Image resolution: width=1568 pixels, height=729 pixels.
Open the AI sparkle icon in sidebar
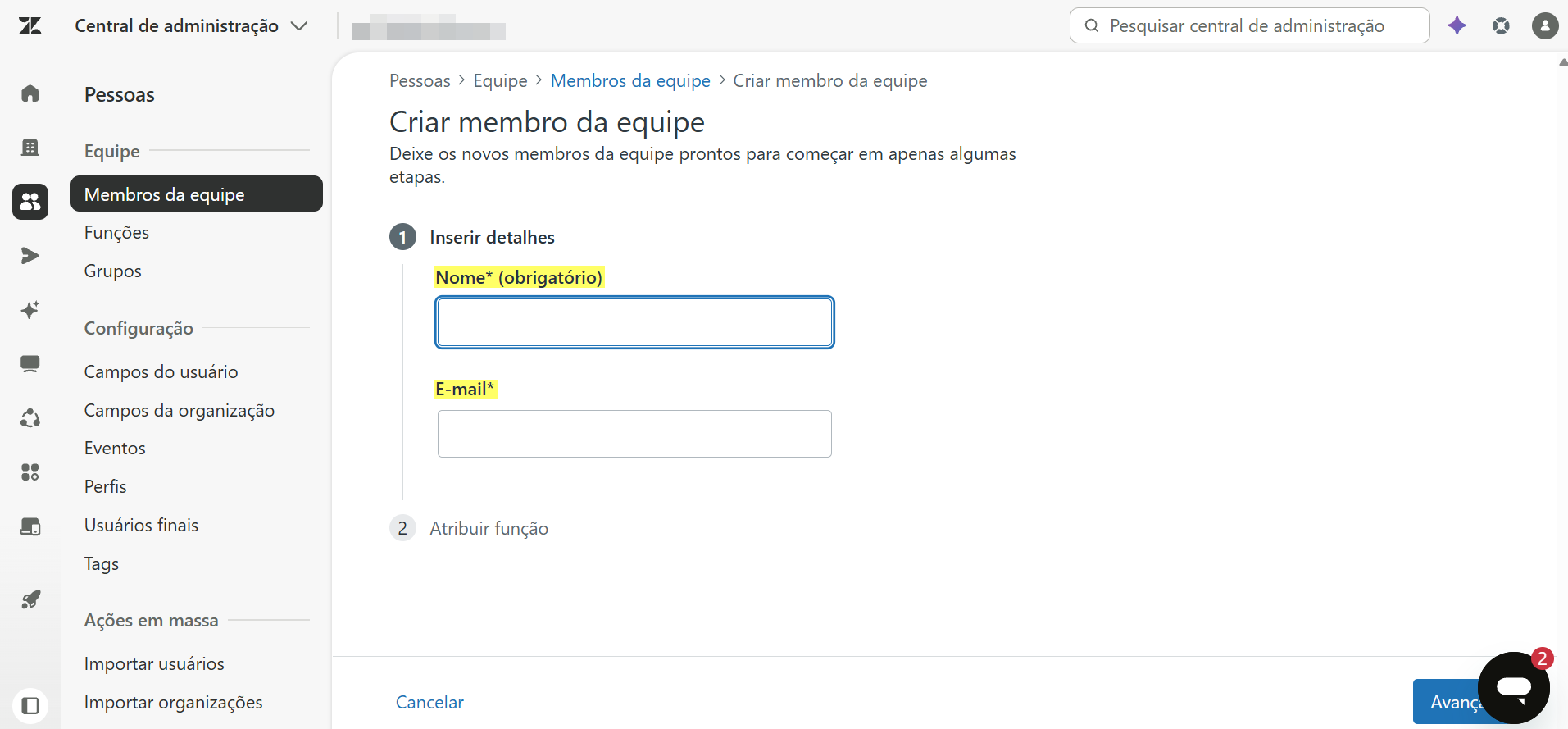(x=30, y=310)
